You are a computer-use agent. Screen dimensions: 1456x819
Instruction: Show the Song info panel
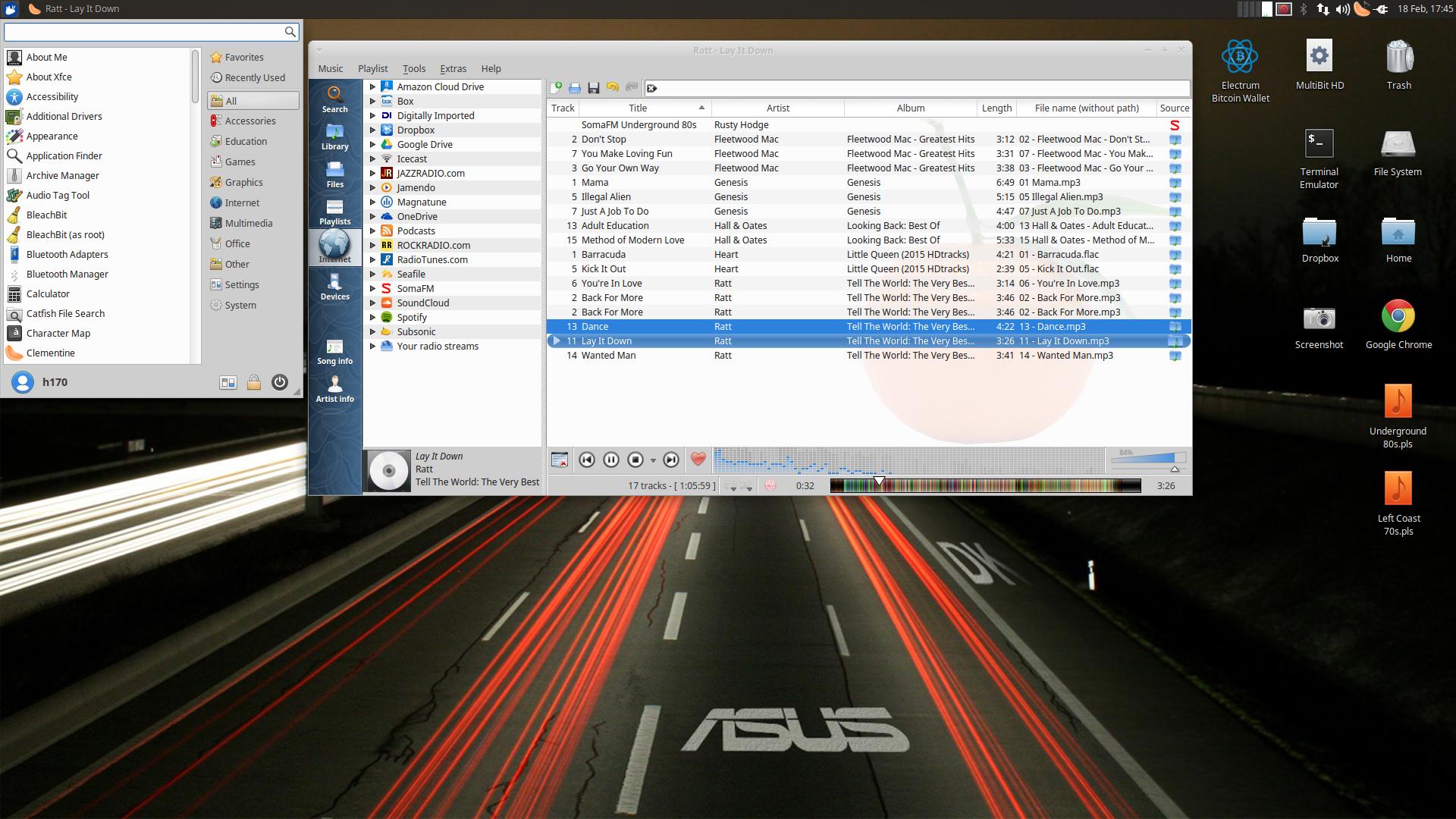click(x=334, y=351)
